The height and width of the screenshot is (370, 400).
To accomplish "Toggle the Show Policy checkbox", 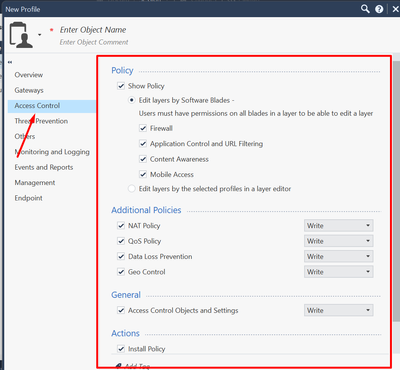I will tap(121, 86).
